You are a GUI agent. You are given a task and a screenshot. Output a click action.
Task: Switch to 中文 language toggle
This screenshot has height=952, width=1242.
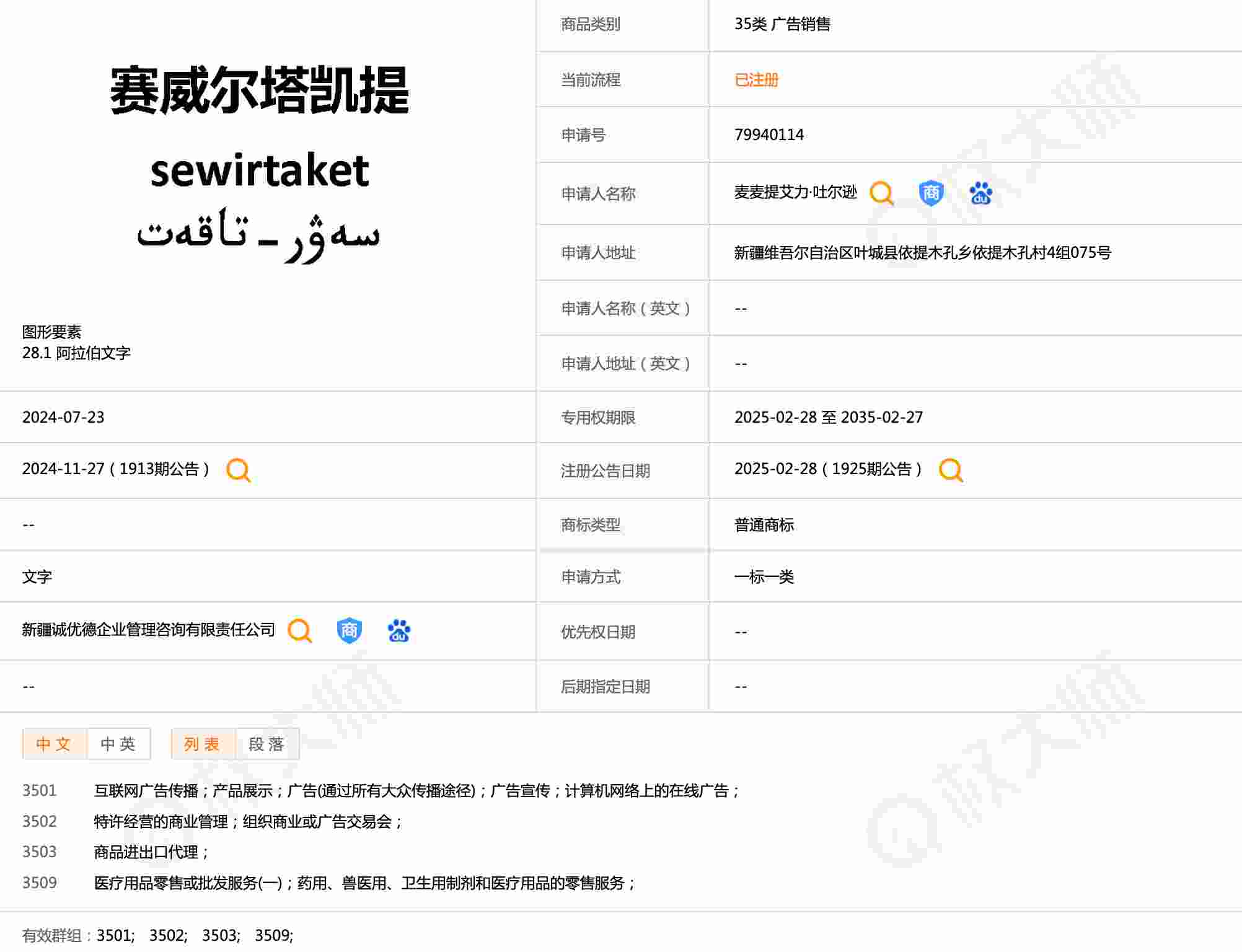(54, 744)
